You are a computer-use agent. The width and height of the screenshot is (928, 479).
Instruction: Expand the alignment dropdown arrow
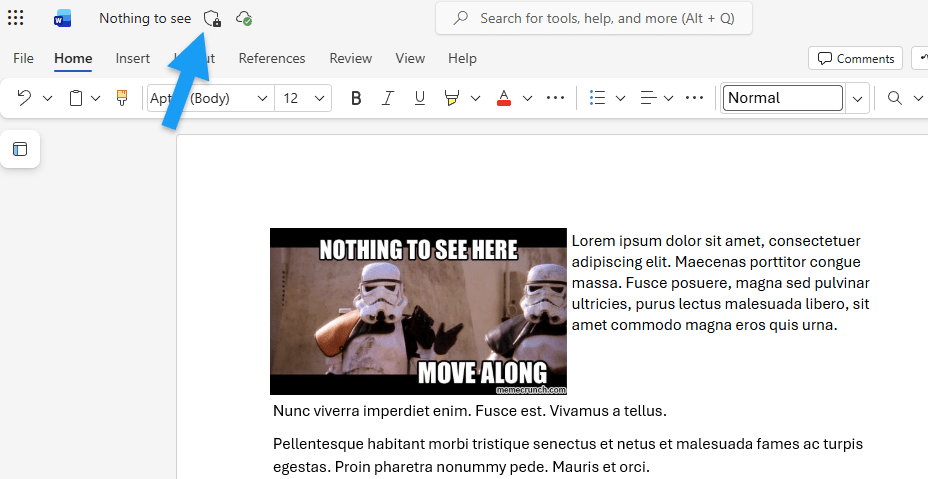coord(669,98)
